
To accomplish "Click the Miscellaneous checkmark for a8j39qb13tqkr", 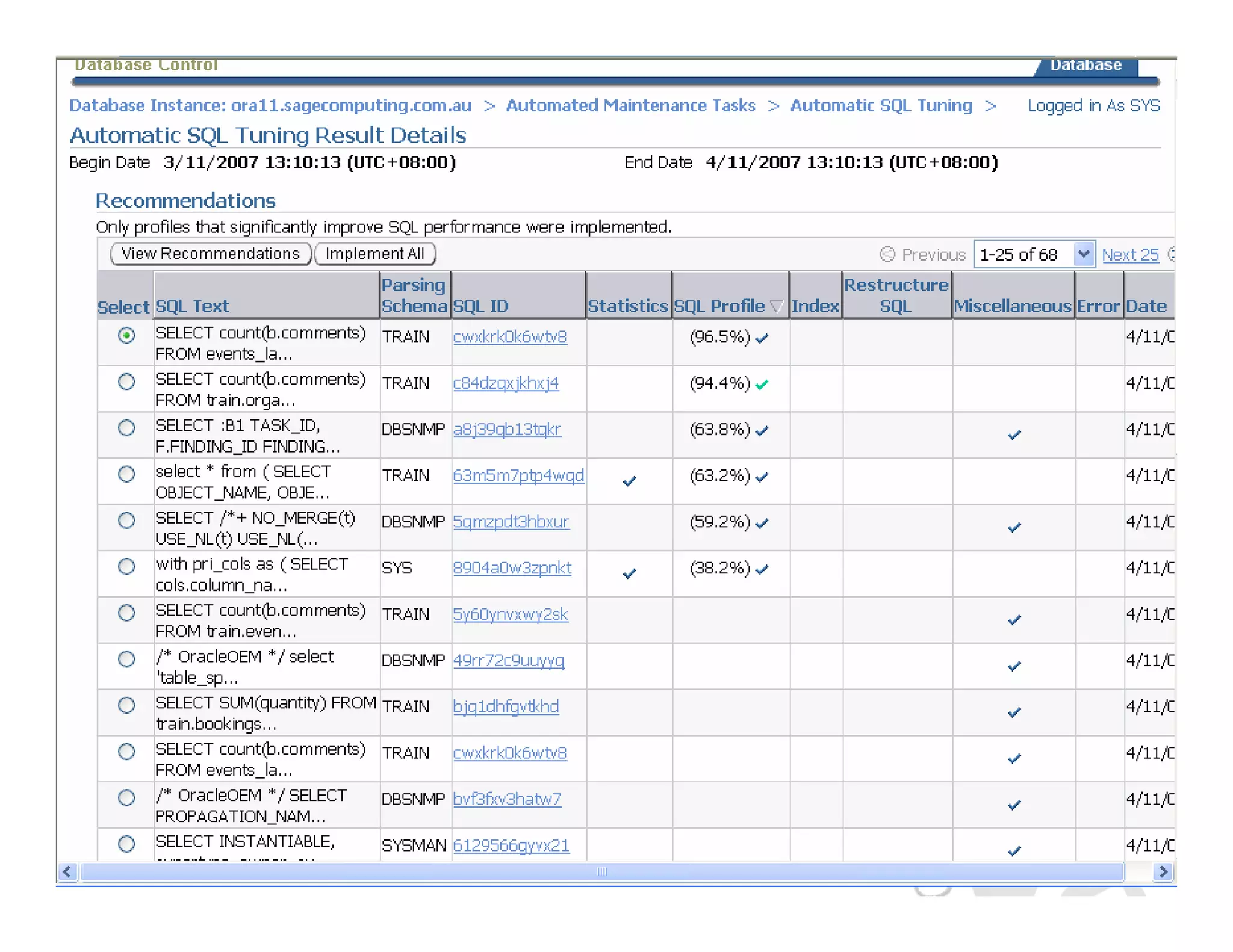I will tap(1014, 434).
